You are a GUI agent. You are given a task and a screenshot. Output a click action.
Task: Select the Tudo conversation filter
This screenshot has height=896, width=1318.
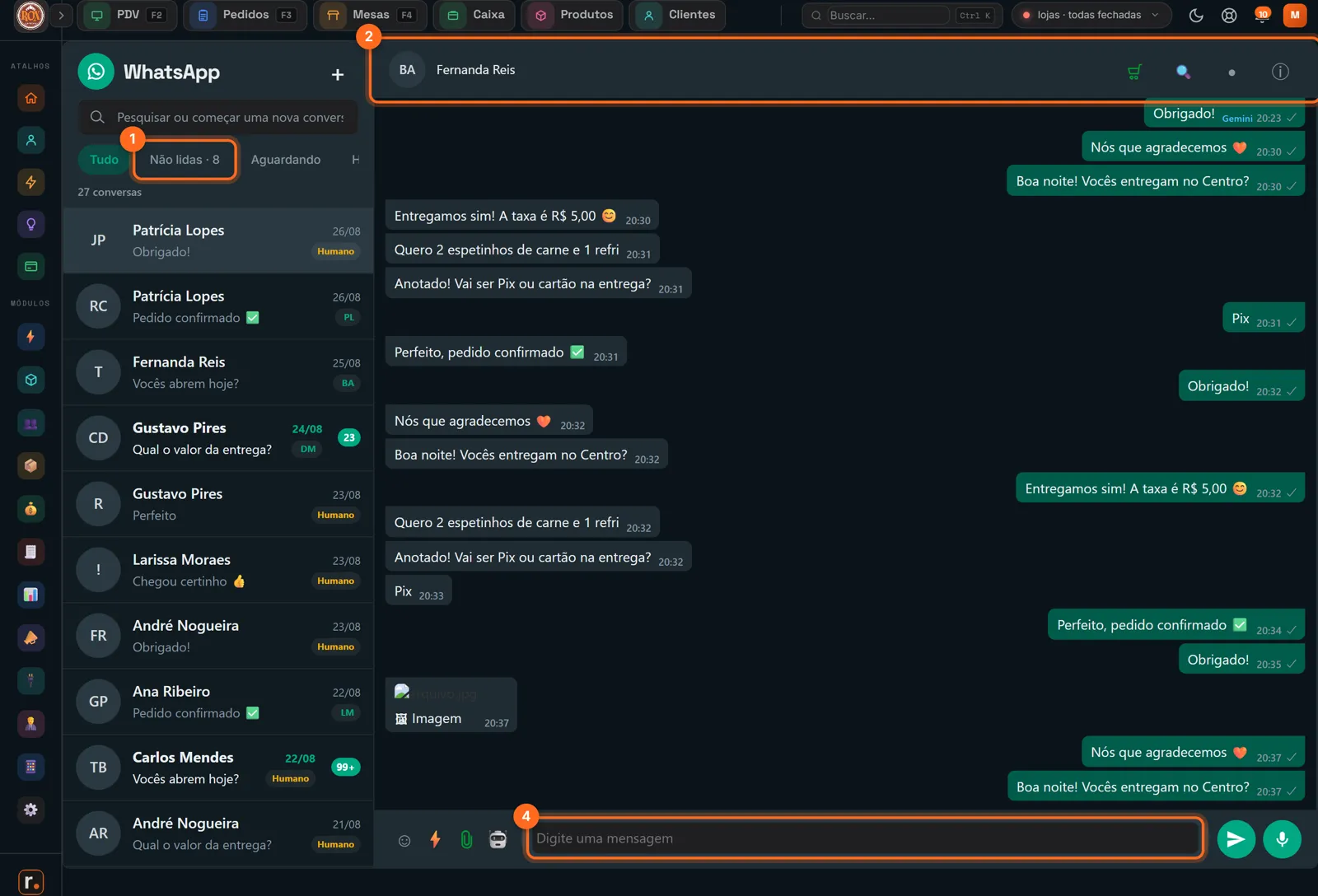(x=104, y=160)
